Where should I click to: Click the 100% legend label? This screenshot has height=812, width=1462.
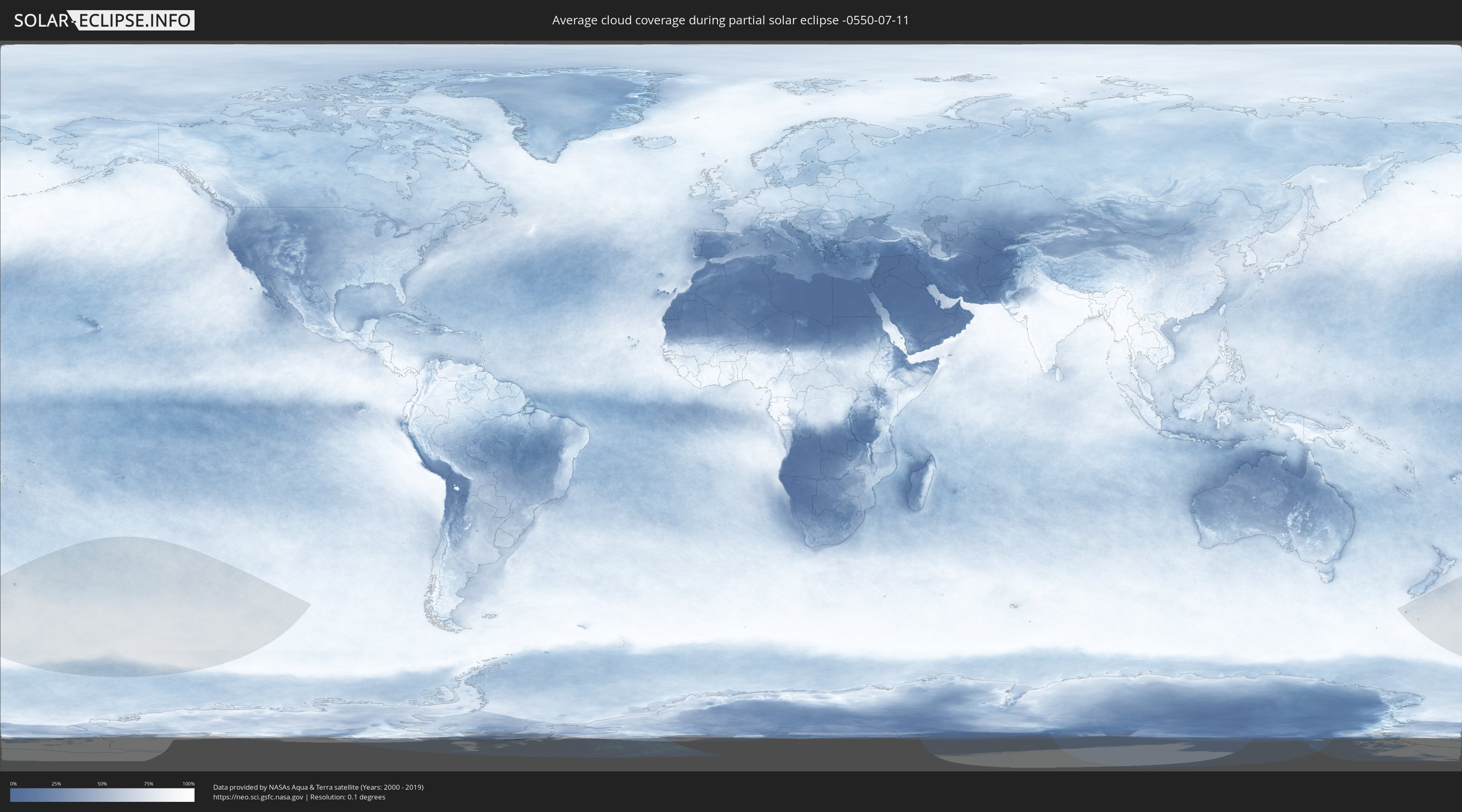188,784
